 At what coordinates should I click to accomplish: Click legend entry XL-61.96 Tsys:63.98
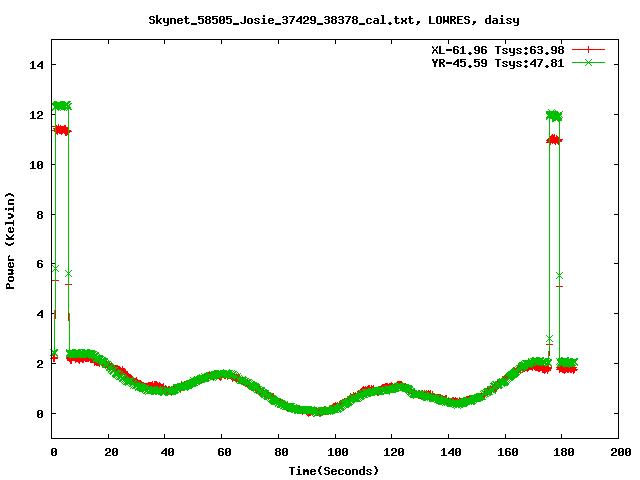(x=498, y=50)
